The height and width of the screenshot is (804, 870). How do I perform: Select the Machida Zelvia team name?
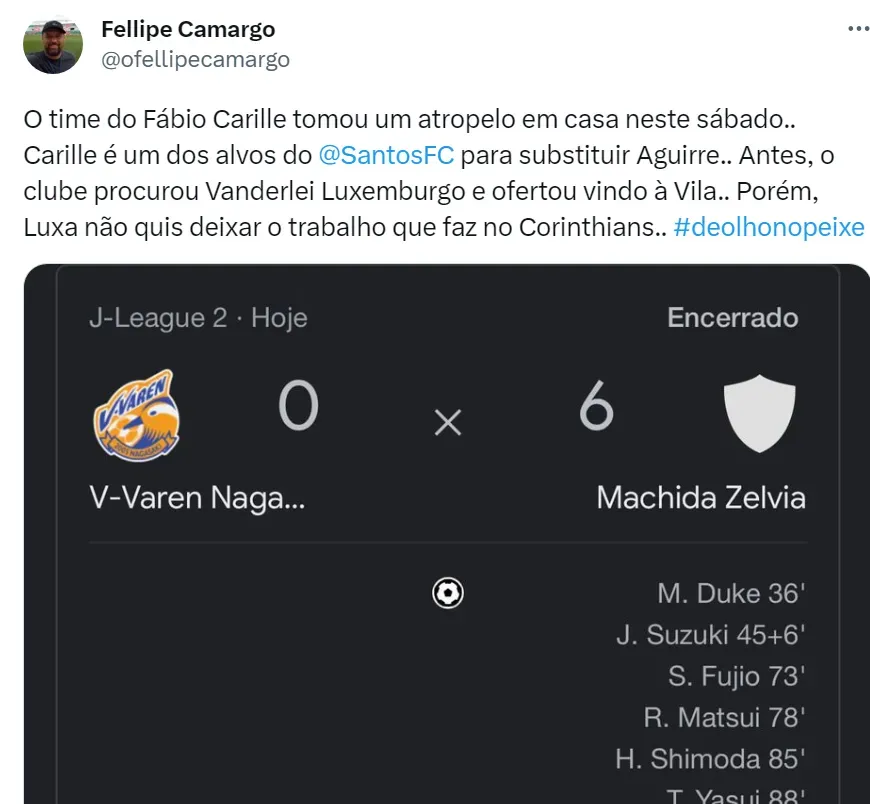[700, 497]
